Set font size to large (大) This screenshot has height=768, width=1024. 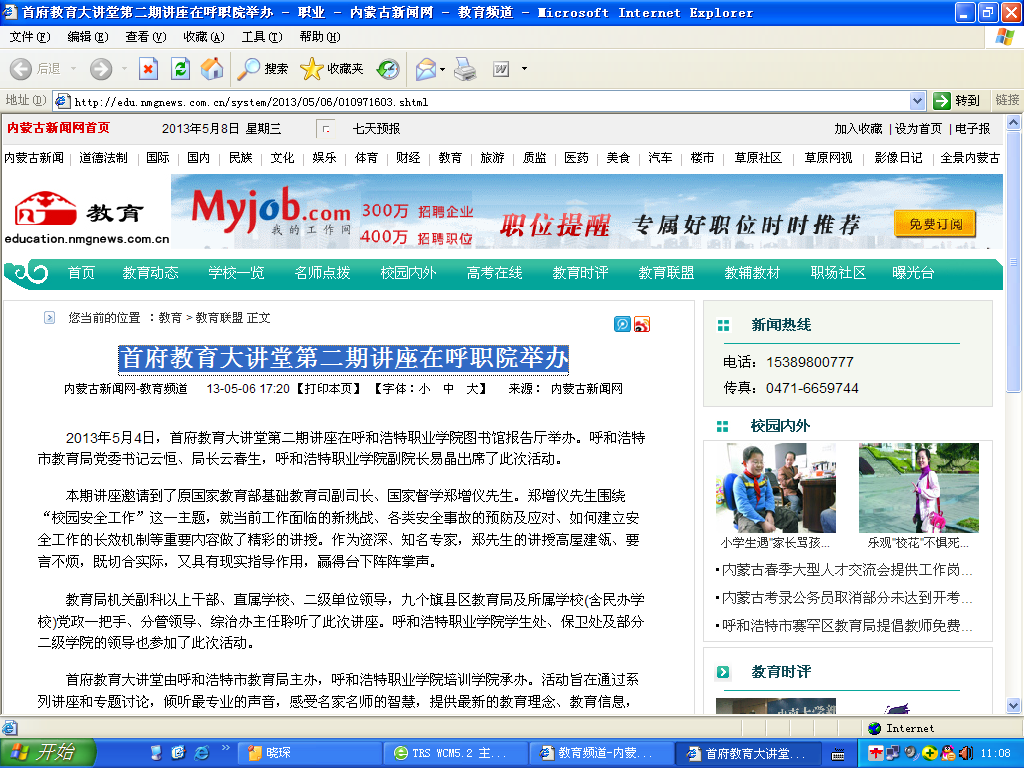477,388
